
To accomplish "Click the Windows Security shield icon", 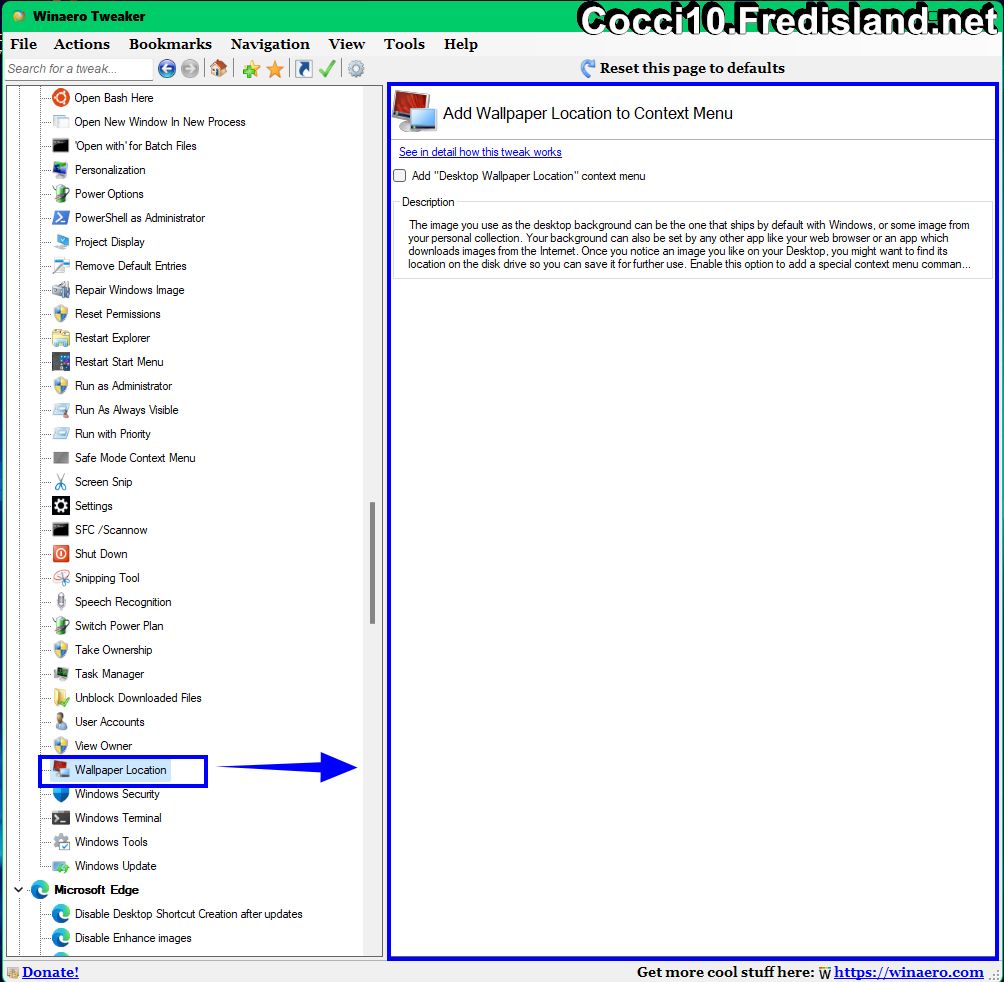I will coord(61,794).
